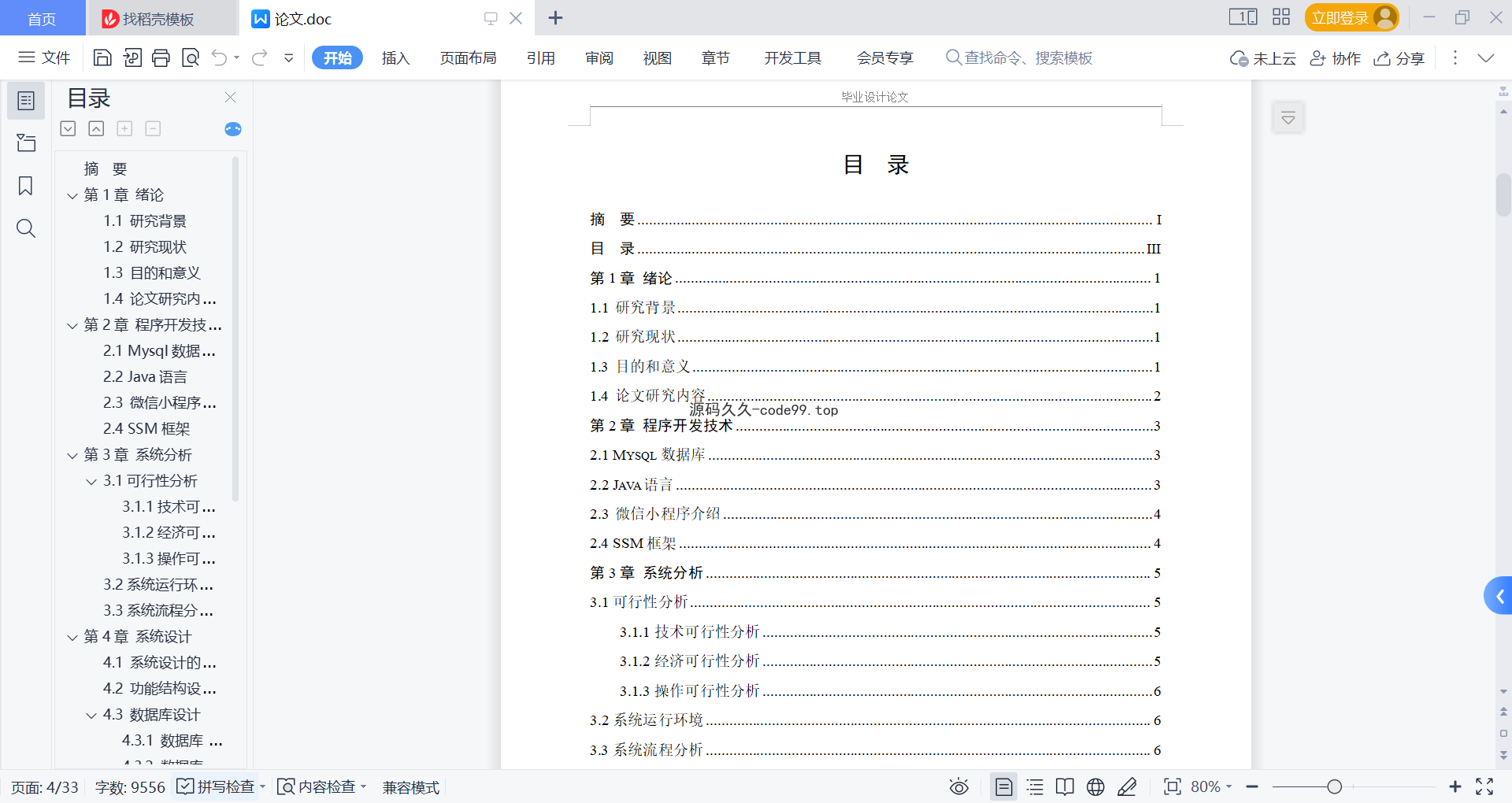This screenshot has height=803, width=1512.
Task: Select the 开始 ribbon tab
Action: pos(337,57)
